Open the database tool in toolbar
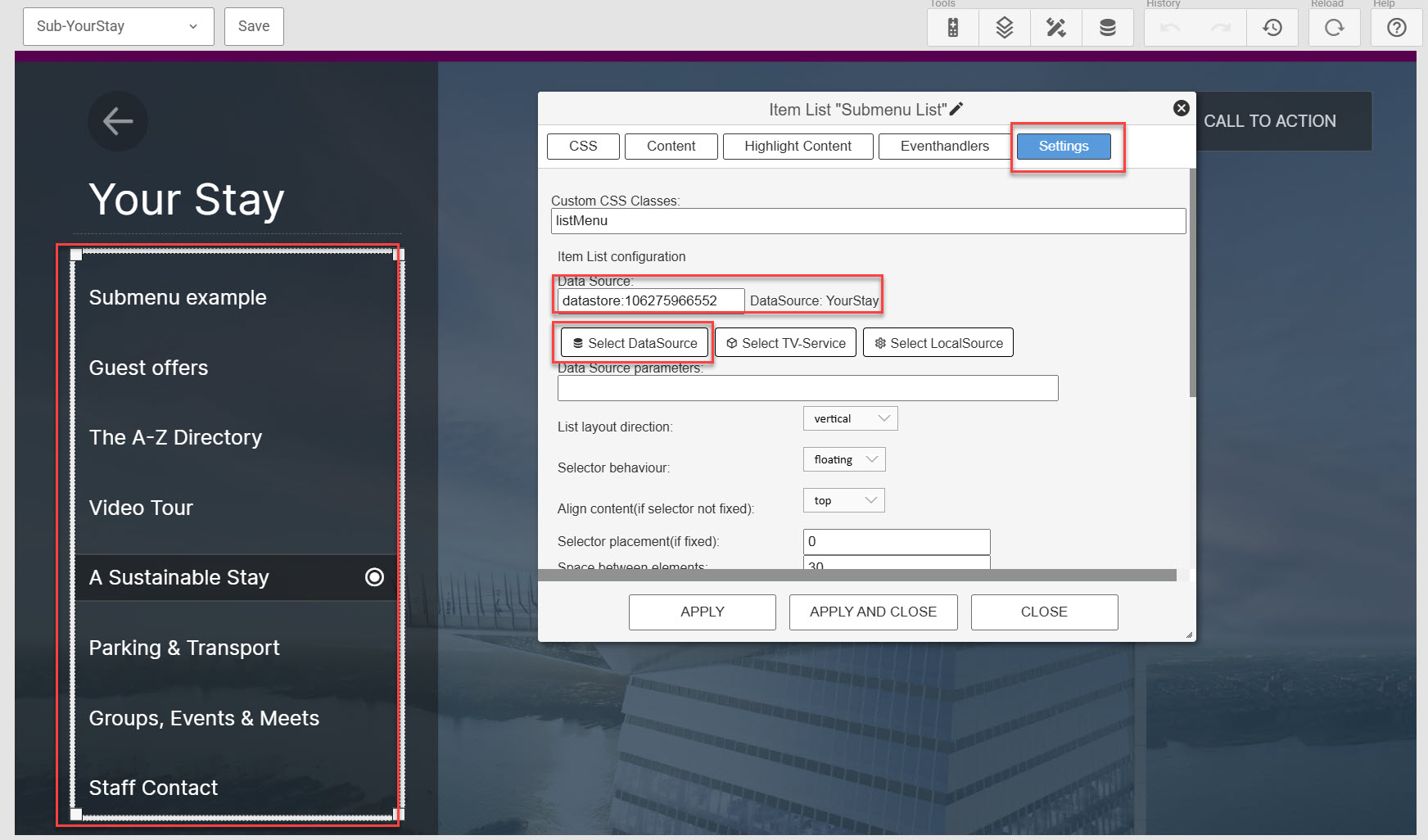 pyautogui.click(x=1107, y=28)
